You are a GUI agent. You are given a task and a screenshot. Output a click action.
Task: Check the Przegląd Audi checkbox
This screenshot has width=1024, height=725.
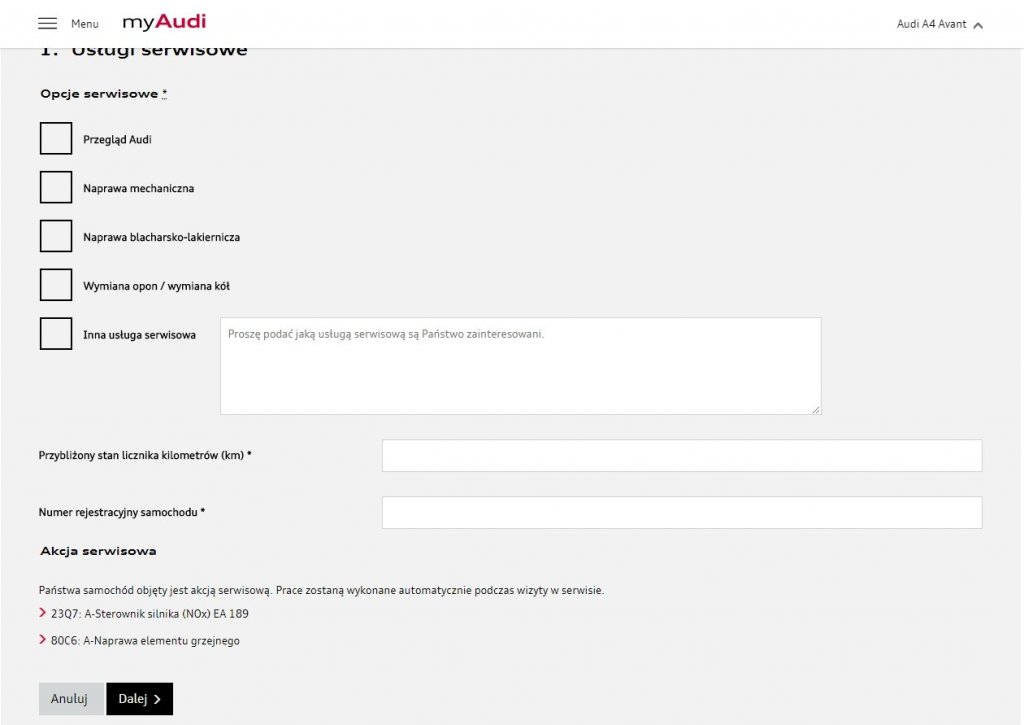[56, 138]
